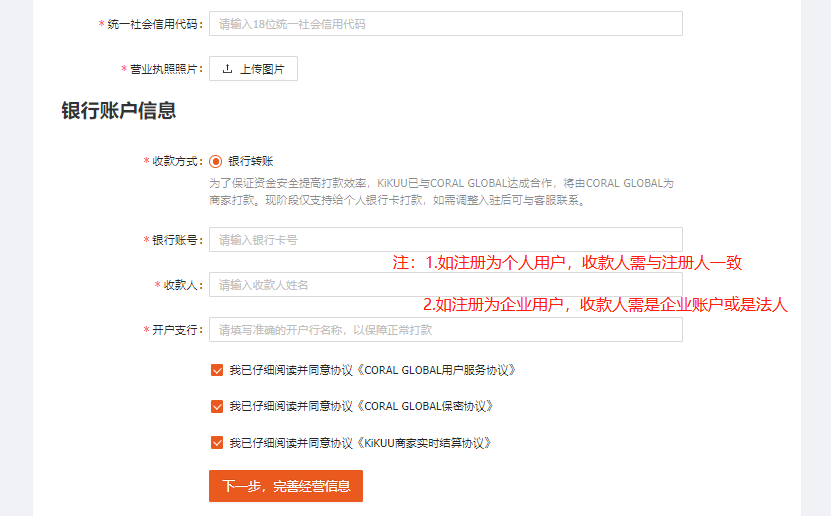Uncheck the CORAL GLOBAL用户服务协议 checkbox

coord(217,370)
